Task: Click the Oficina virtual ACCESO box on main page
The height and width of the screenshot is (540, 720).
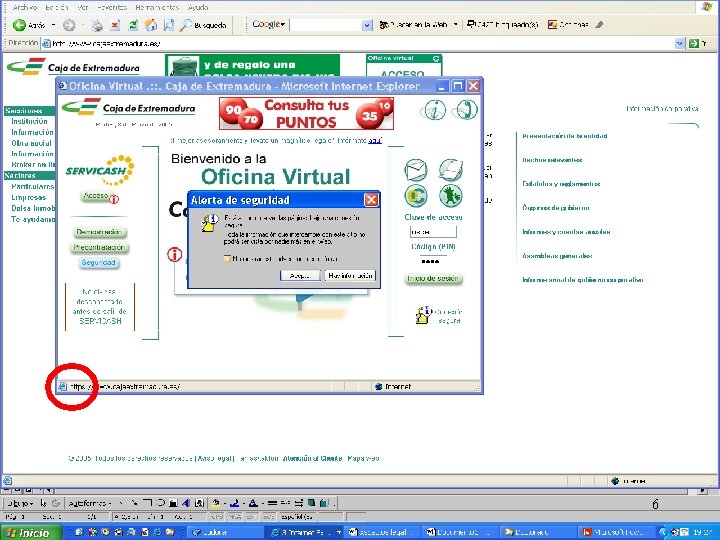Action: 404,66
